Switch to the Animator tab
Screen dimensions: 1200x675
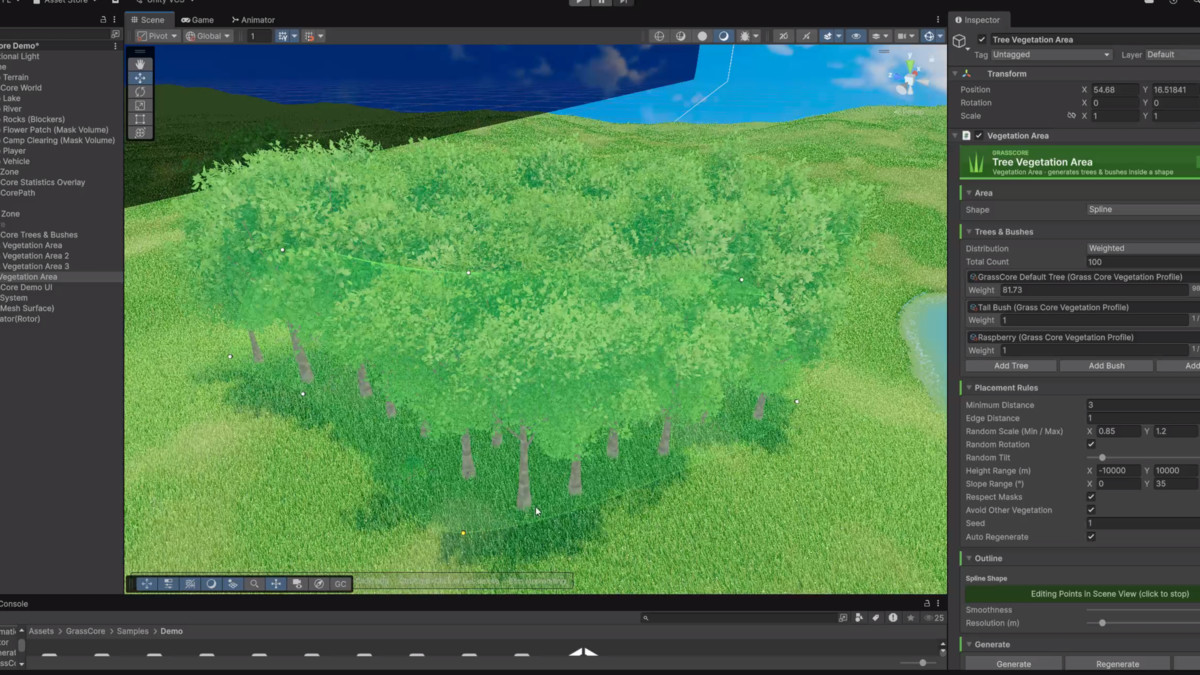pos(253,20)
